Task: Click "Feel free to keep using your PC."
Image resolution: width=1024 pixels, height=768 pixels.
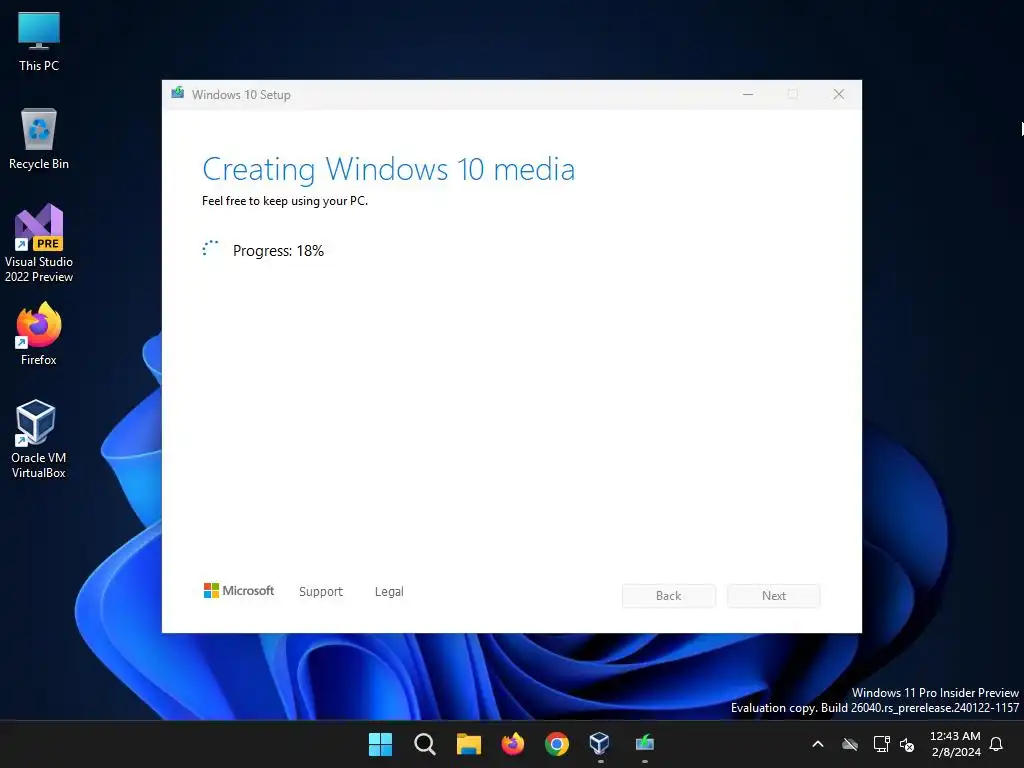Action: (x=285, y=200)
